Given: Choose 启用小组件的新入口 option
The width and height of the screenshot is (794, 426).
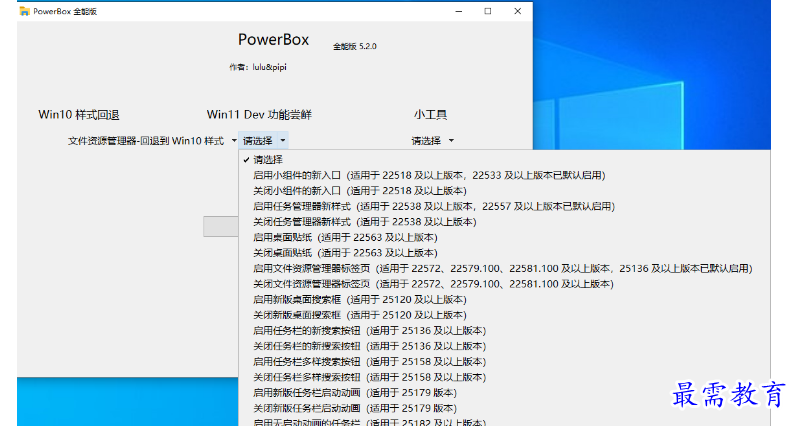Looking at the screenshot, I should click(504, 175).
